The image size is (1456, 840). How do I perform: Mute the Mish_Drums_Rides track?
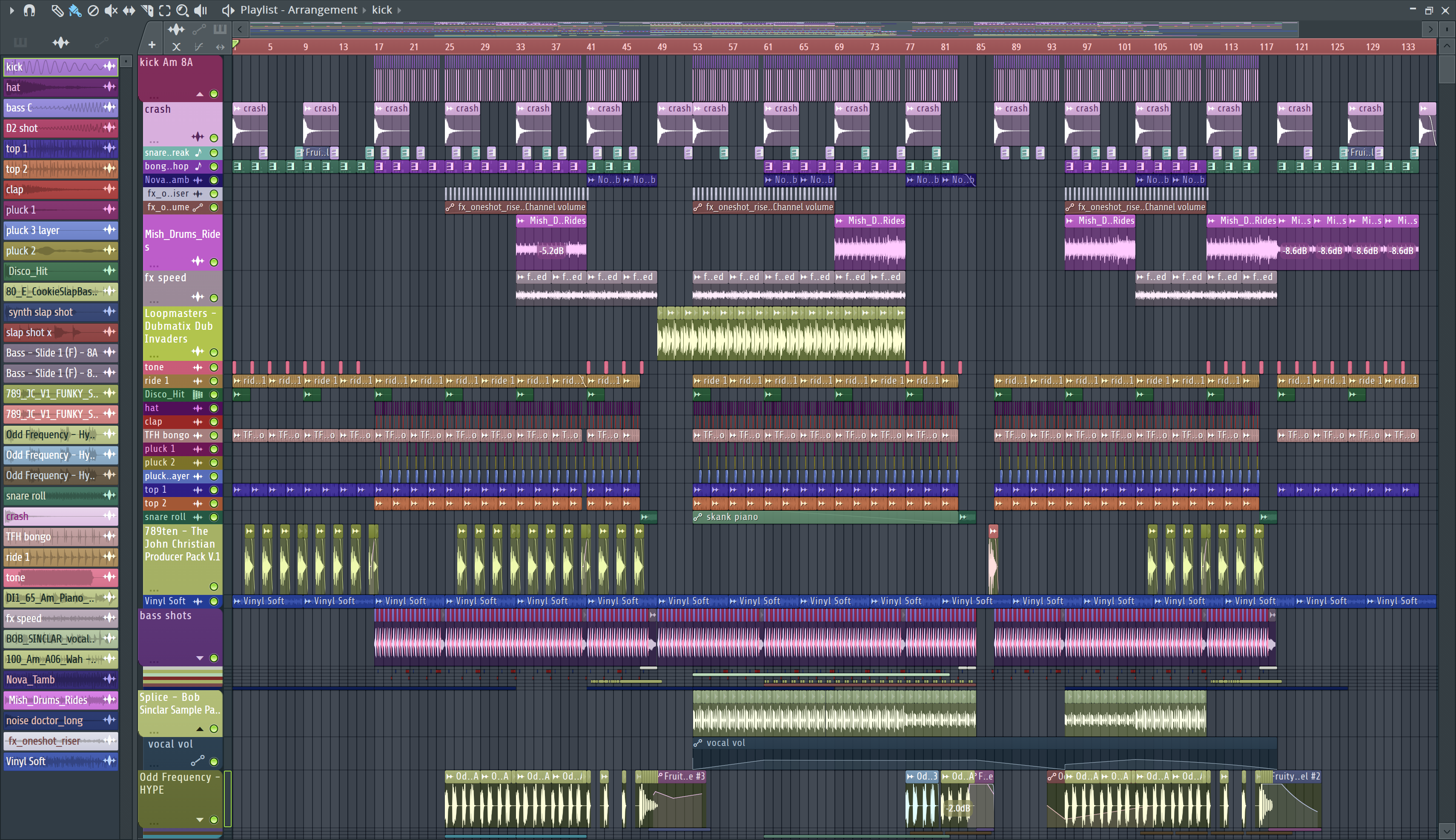pyautogui.click(x=214, y=262)
